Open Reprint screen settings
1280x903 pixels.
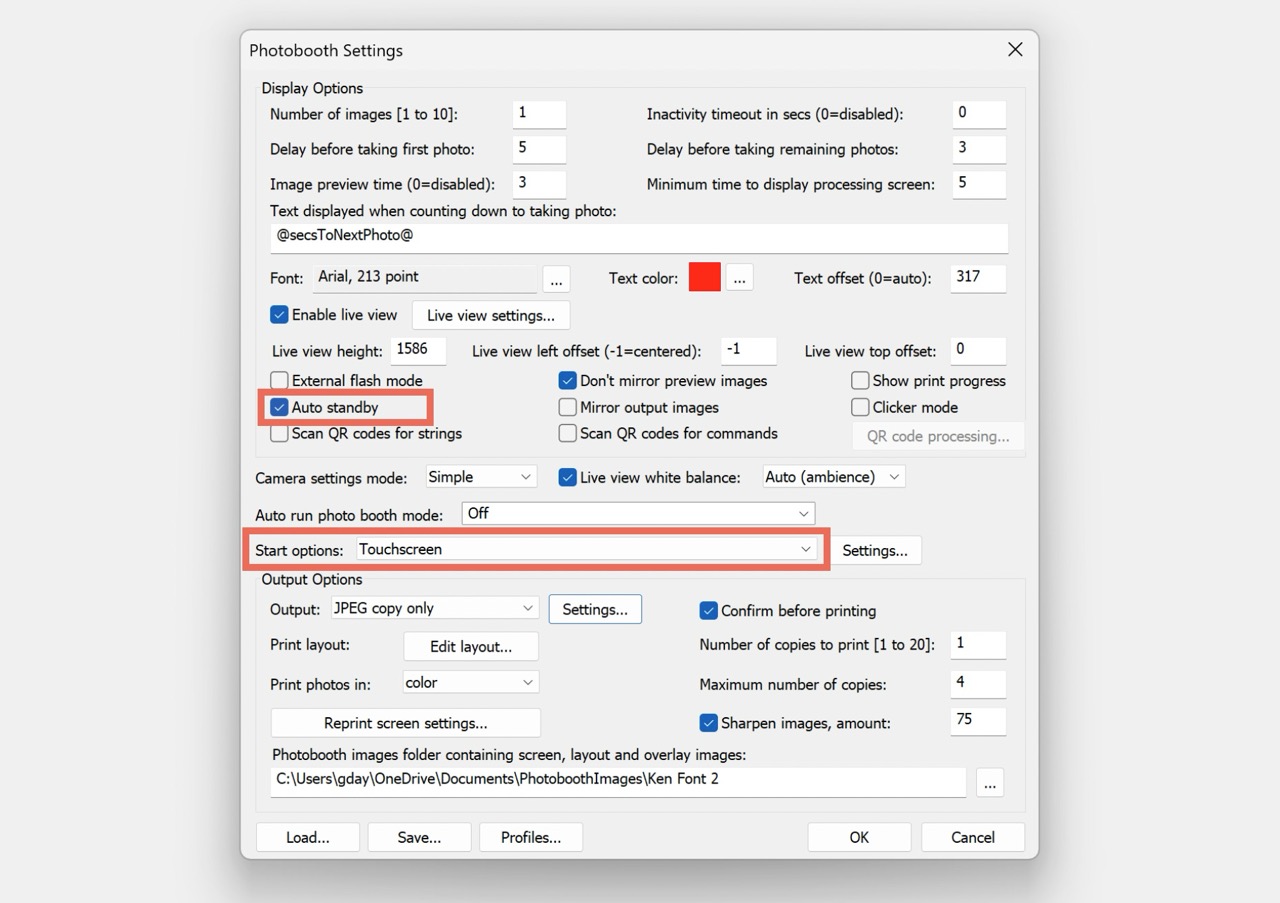405,723
